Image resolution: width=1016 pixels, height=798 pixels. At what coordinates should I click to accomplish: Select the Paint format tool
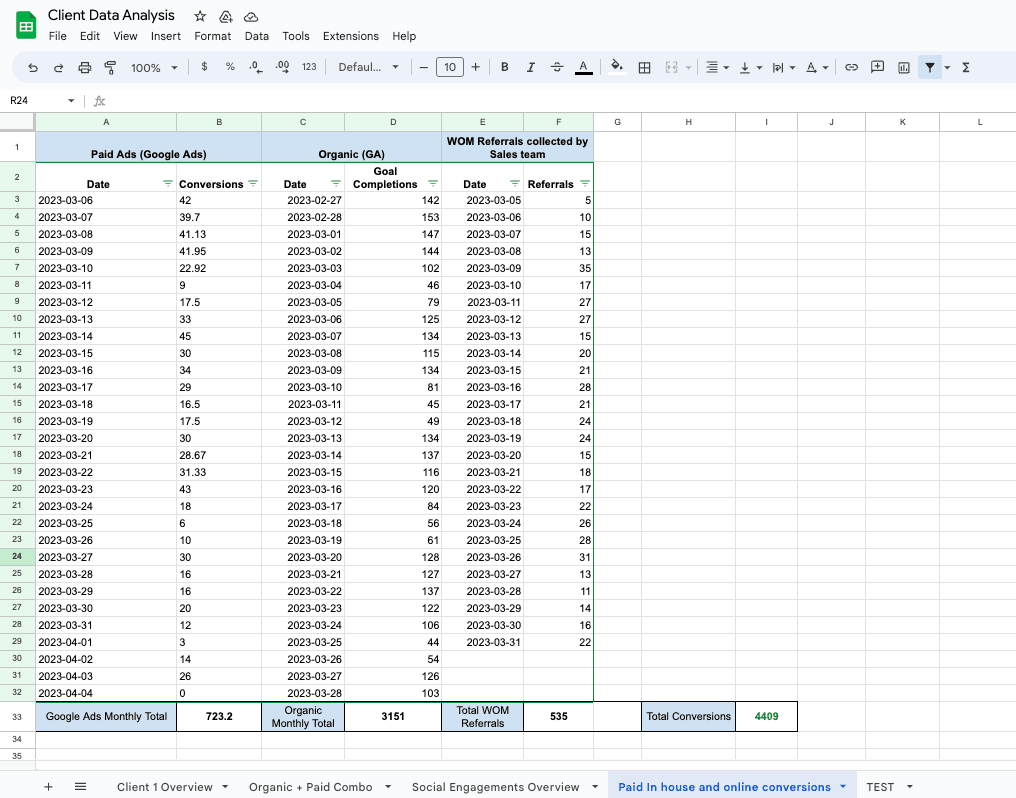click(112, 67)
